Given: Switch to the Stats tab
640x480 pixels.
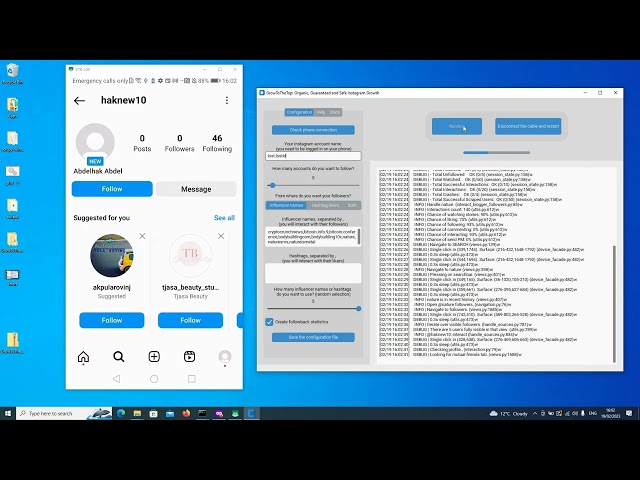Looking at the screenshot, I should click(335, 112).
